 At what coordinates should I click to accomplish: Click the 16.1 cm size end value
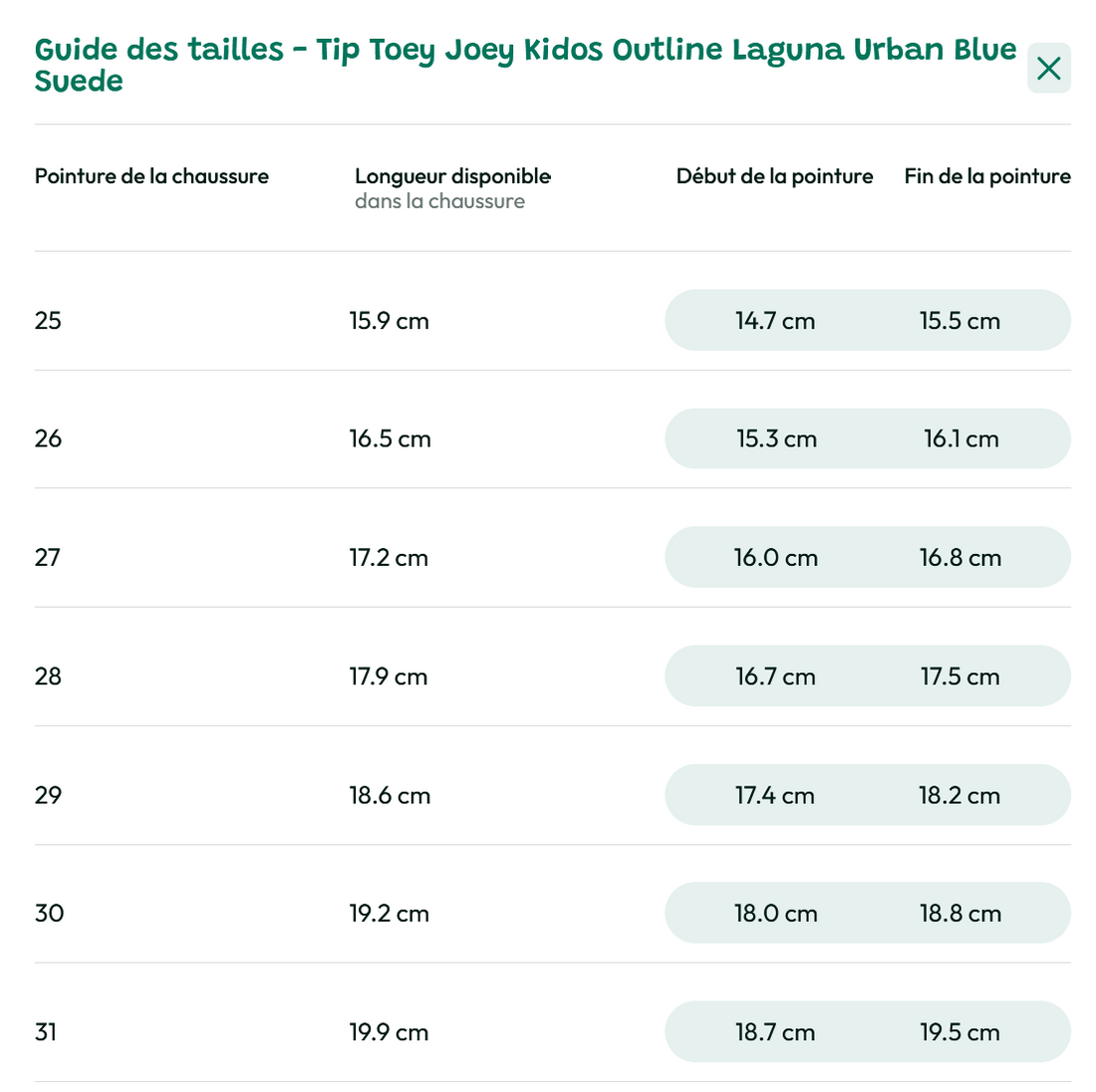960,438
